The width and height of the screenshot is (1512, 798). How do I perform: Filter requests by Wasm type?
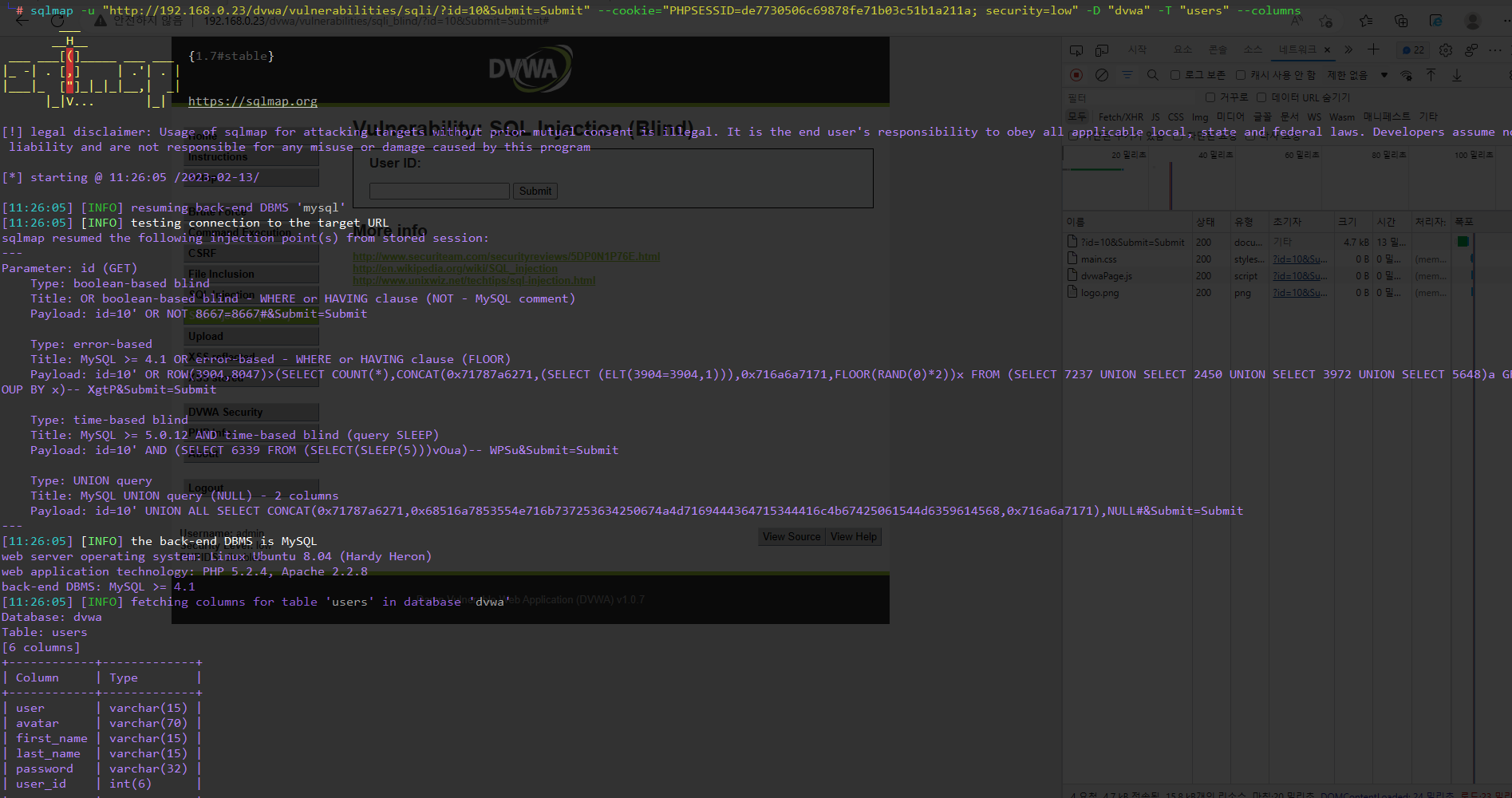[1342, 117]
